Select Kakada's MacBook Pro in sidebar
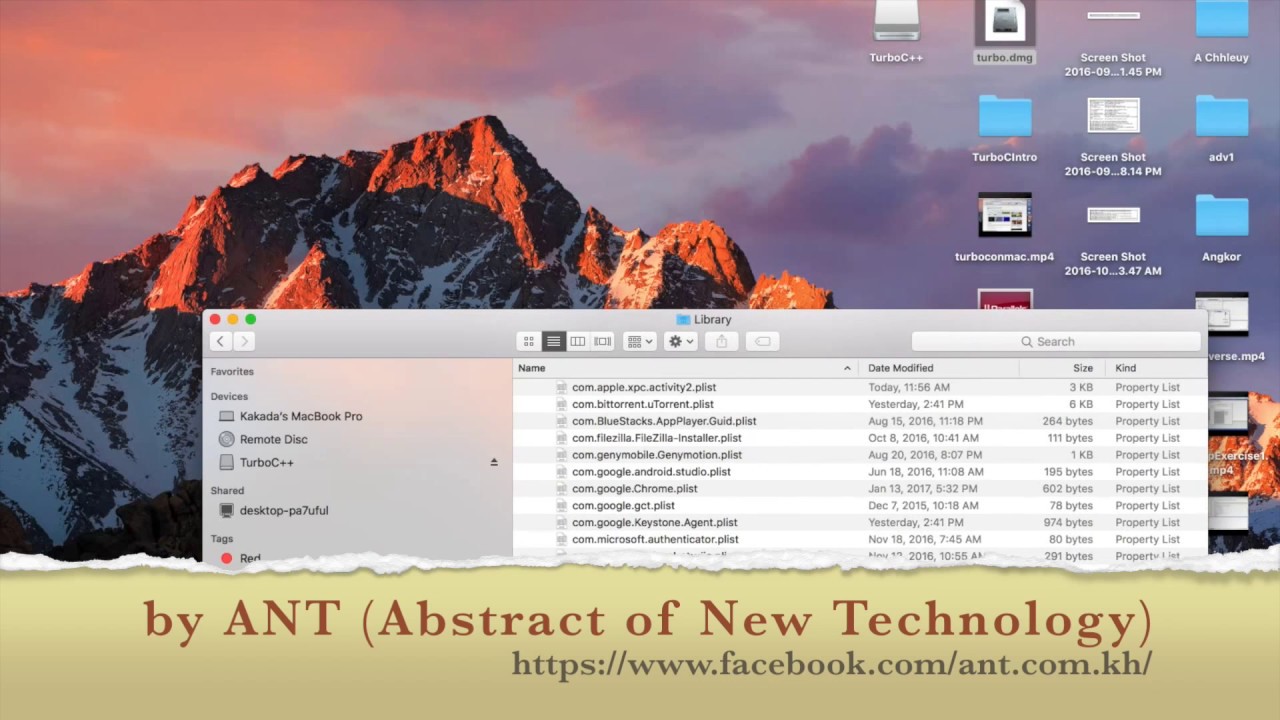Screen dimensions: 1280x720 coord(301,416)
